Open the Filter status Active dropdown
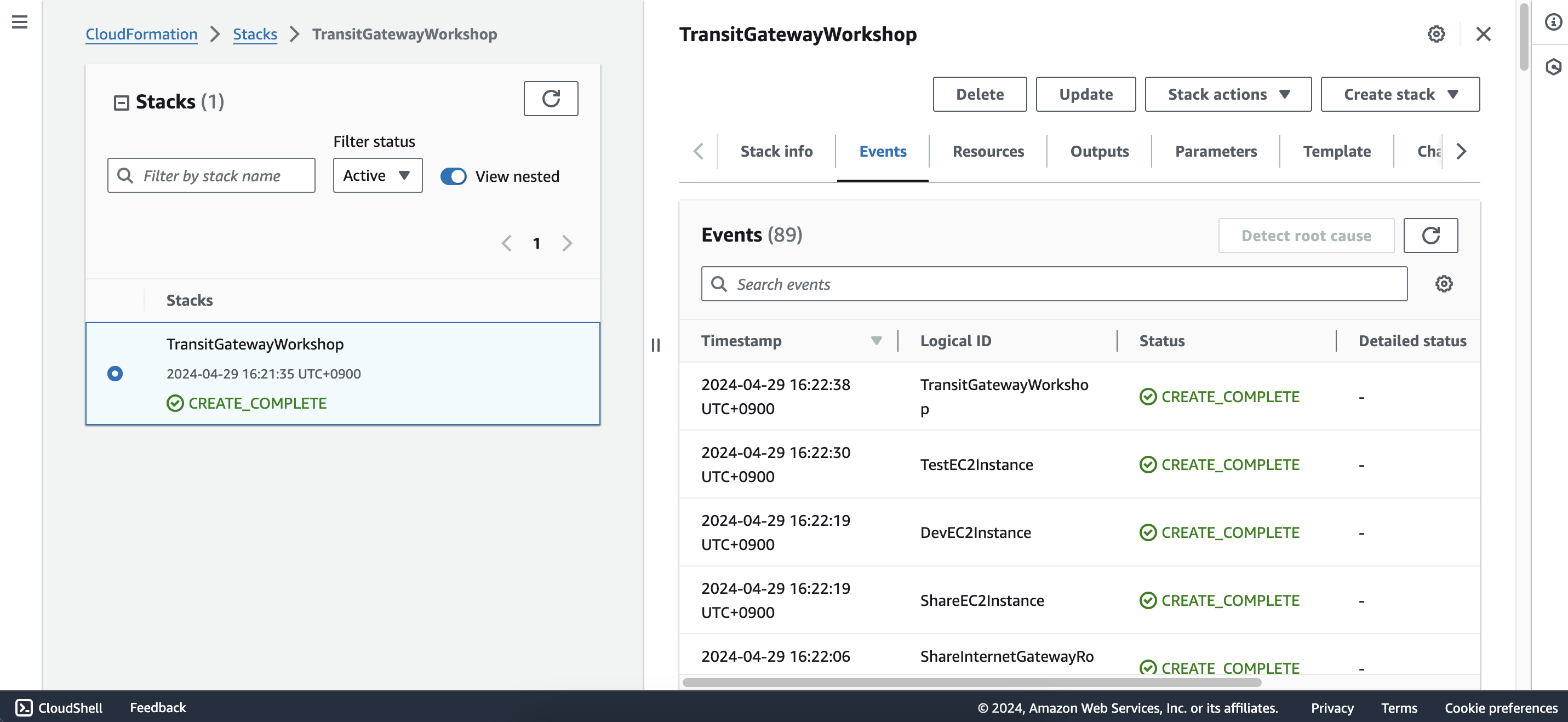The height and width of the screenshot is (722, 1568). tap(377, 175)
